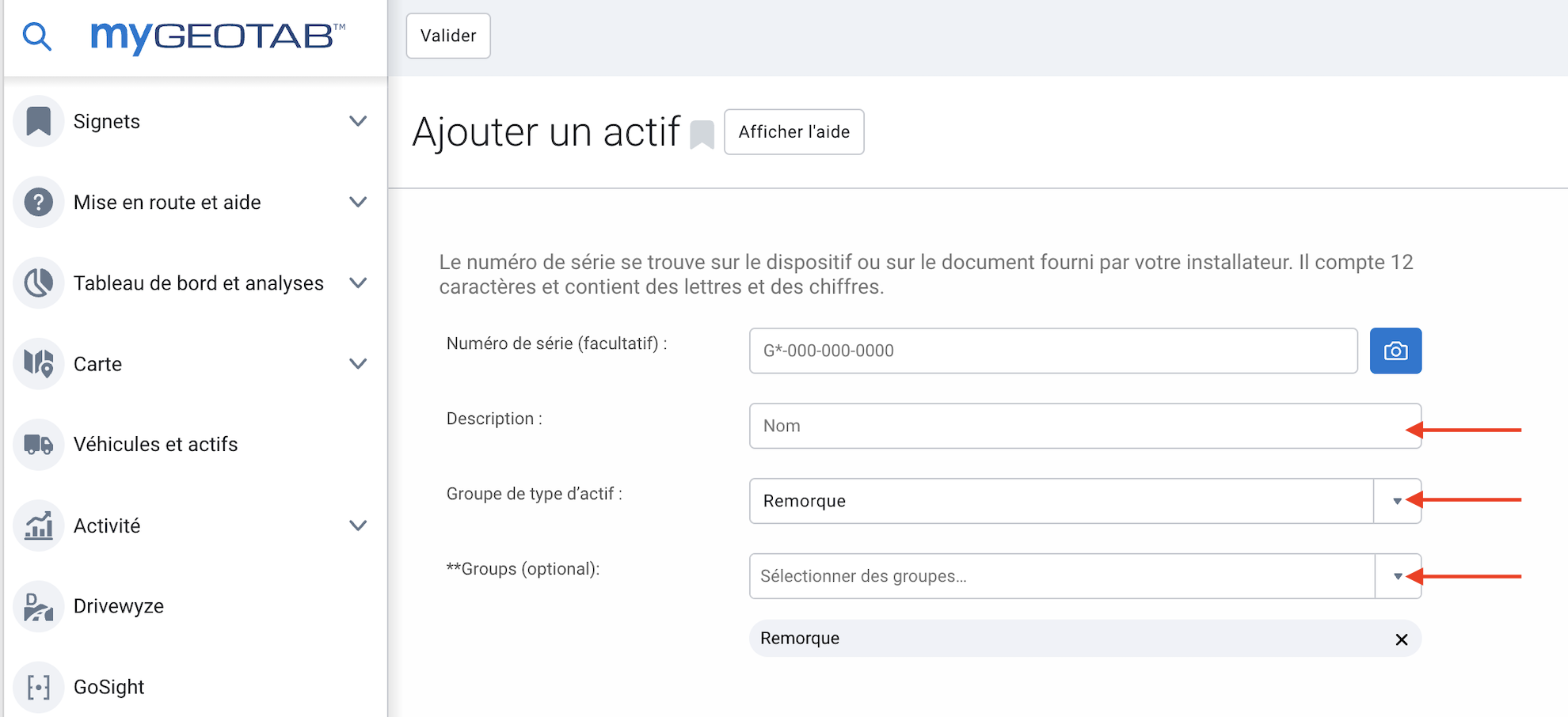Expand Tableau de bord et analyses chevron
The width and height of the screenshot is (1568, 717).
pyautogui.click(x=358, y=283)
